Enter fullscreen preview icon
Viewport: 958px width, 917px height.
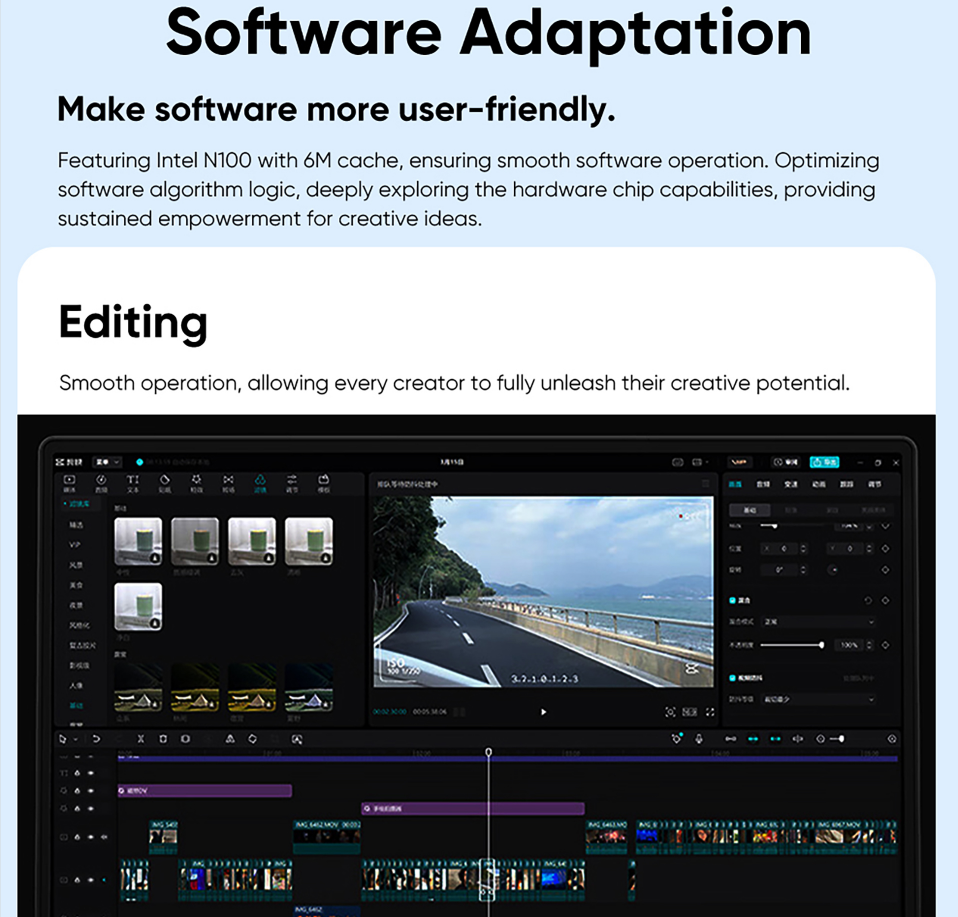(710, 712)
